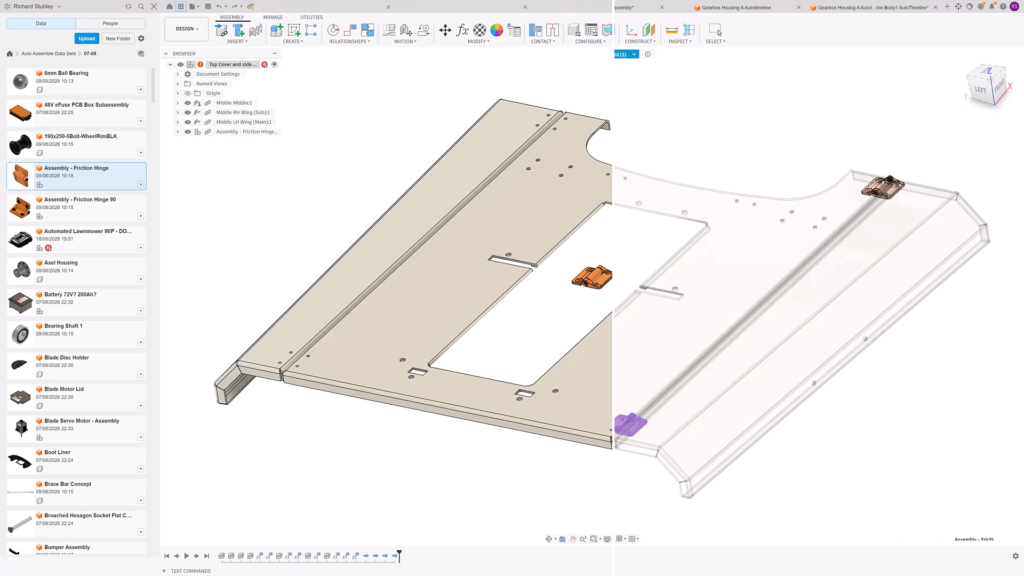This screenshot has width=1024, height=576.
Task: Toggle visibility of Middle Middle:1
Action: pos(187,103)
